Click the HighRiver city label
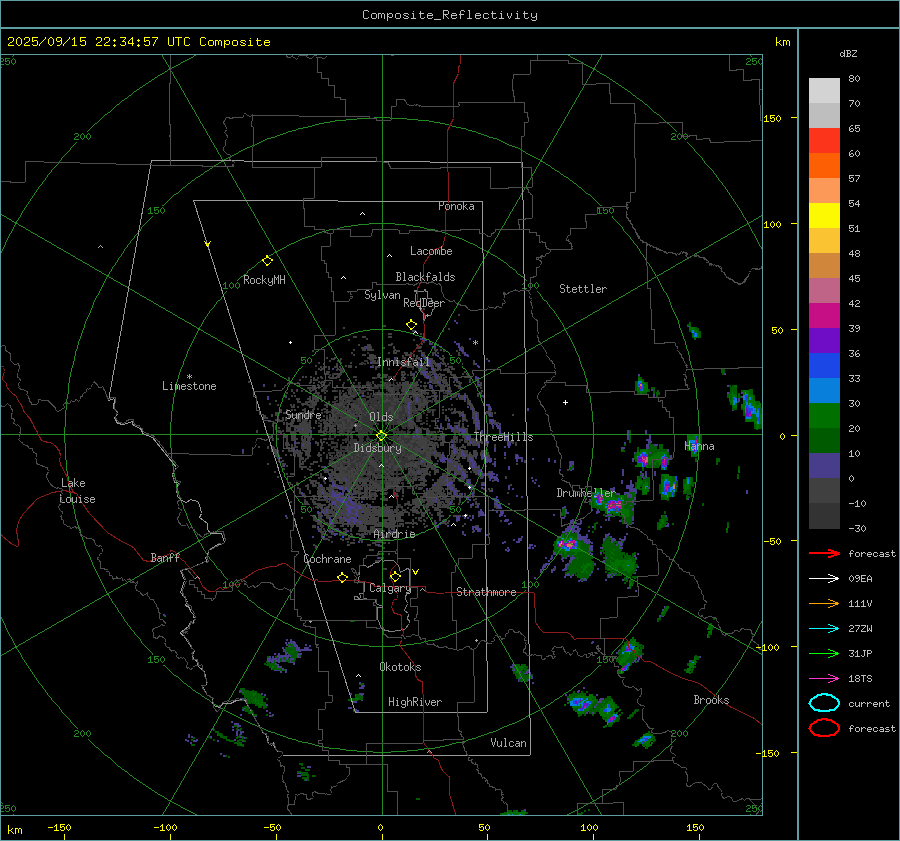This screenshot has height=841, width=900. (x=415, y=702)
